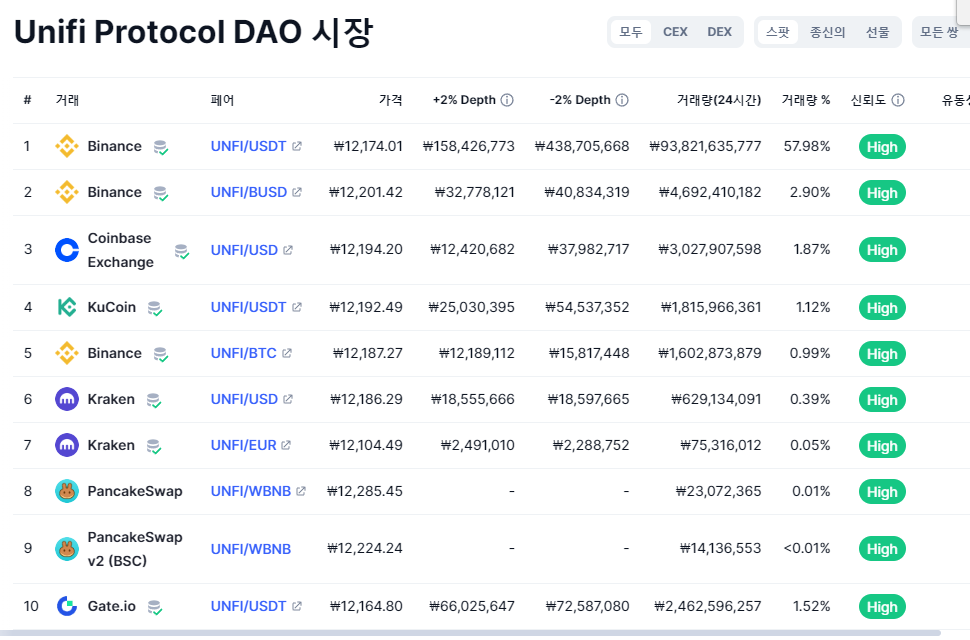Click High confidence badge in Gate.io row
Screen dimensions: 970x640
click(882, 607)
